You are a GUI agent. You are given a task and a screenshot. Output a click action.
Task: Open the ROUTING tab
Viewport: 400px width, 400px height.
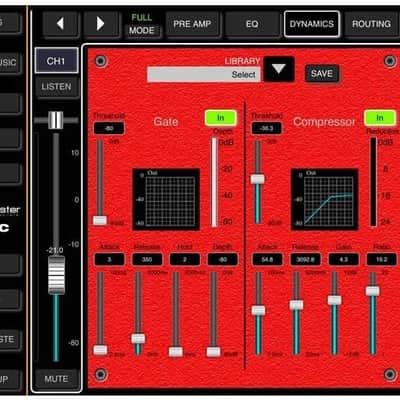(x=371, y=24)
